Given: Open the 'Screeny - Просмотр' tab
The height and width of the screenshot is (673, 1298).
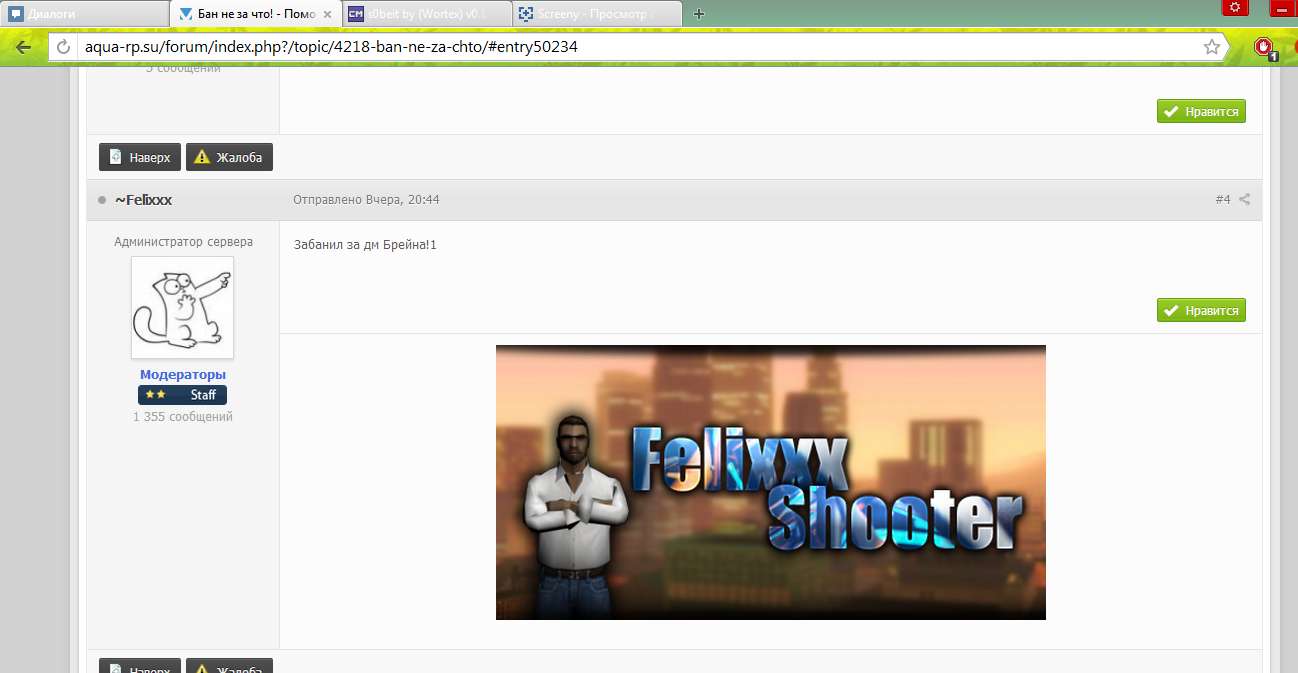Looking at the screenshot, I should 598,14.
